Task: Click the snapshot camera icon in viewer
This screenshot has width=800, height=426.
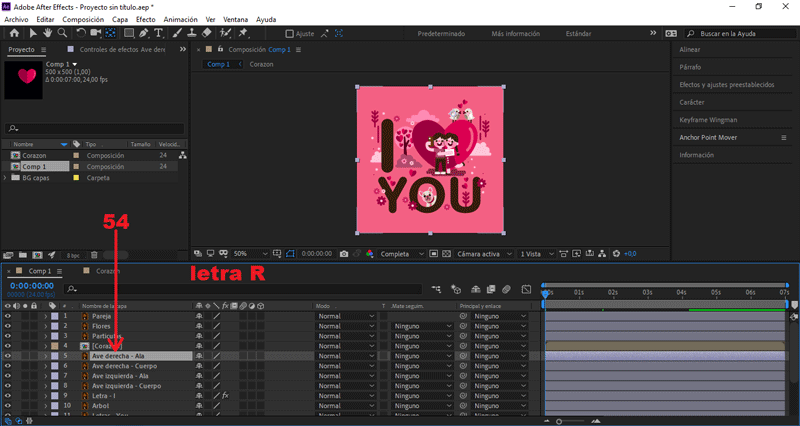Action: 344,254
